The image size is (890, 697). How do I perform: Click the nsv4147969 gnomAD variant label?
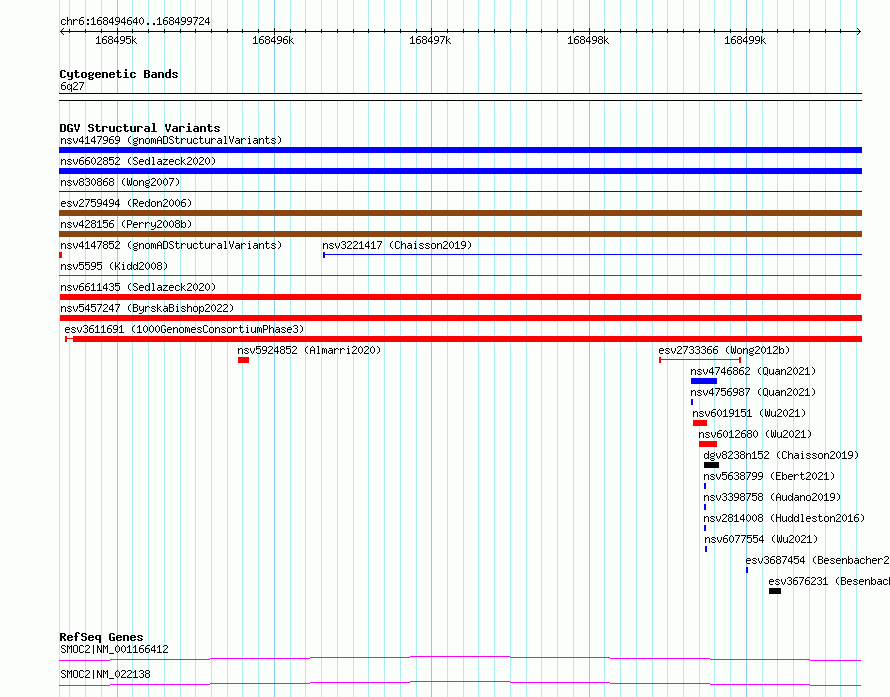click(171, 140)
